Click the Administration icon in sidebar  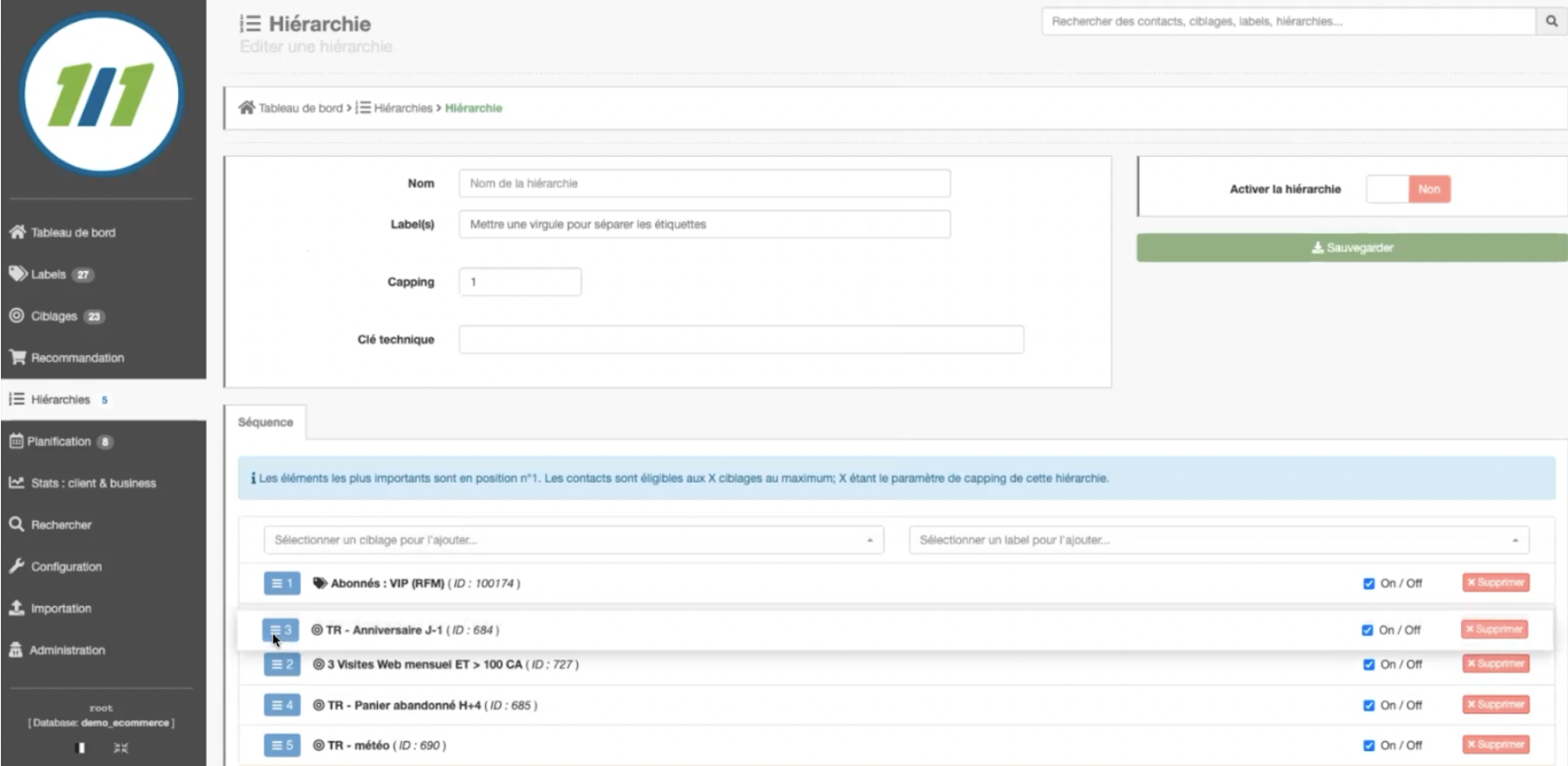click(16, 649)
